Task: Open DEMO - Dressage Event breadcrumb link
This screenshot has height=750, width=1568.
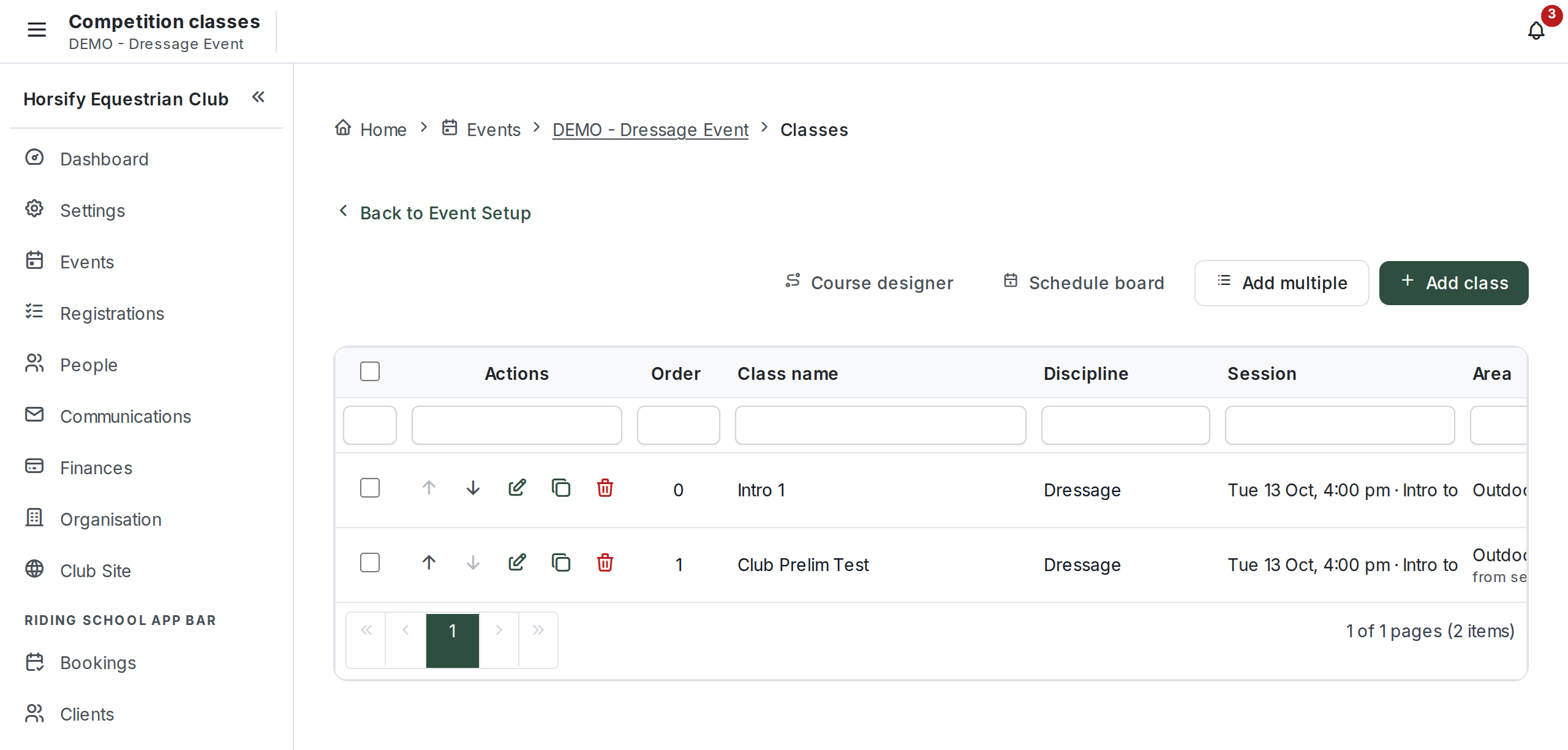Action: click(x=650, y=129)
